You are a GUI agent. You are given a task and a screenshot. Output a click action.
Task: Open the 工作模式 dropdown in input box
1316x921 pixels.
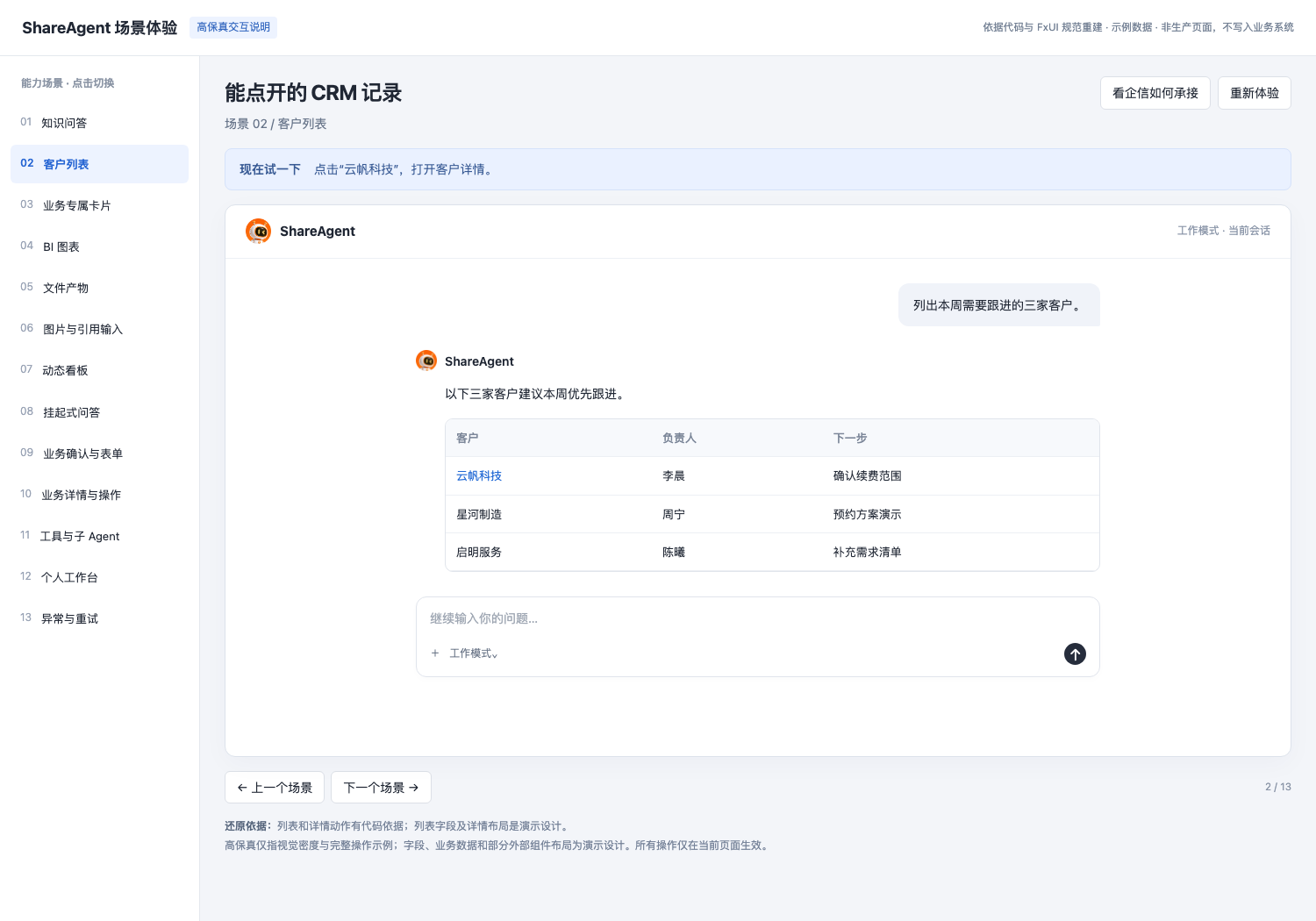pyautogui.click(x=474, y=653)
